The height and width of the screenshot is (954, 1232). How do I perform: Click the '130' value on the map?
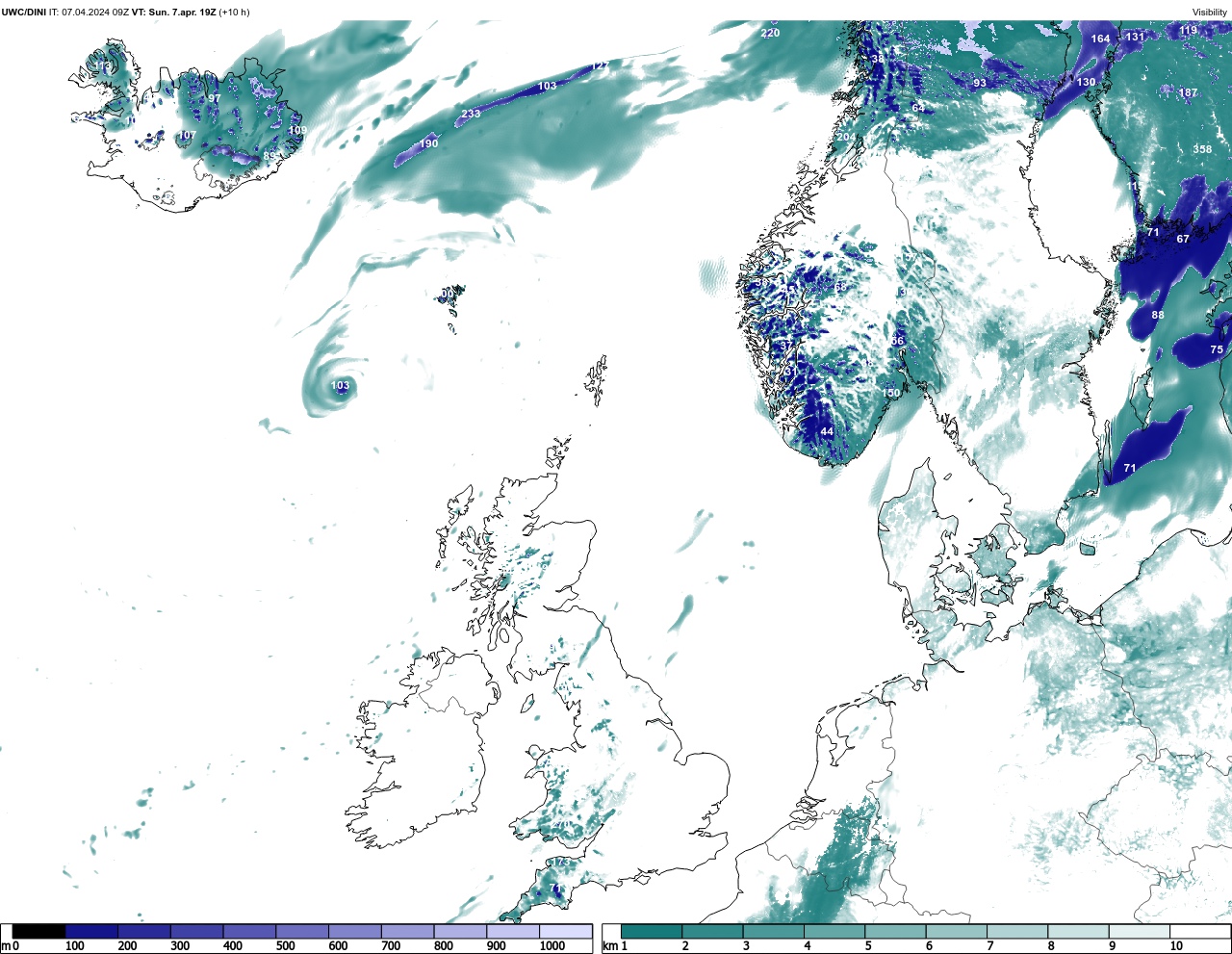[x=1086, y=82]
